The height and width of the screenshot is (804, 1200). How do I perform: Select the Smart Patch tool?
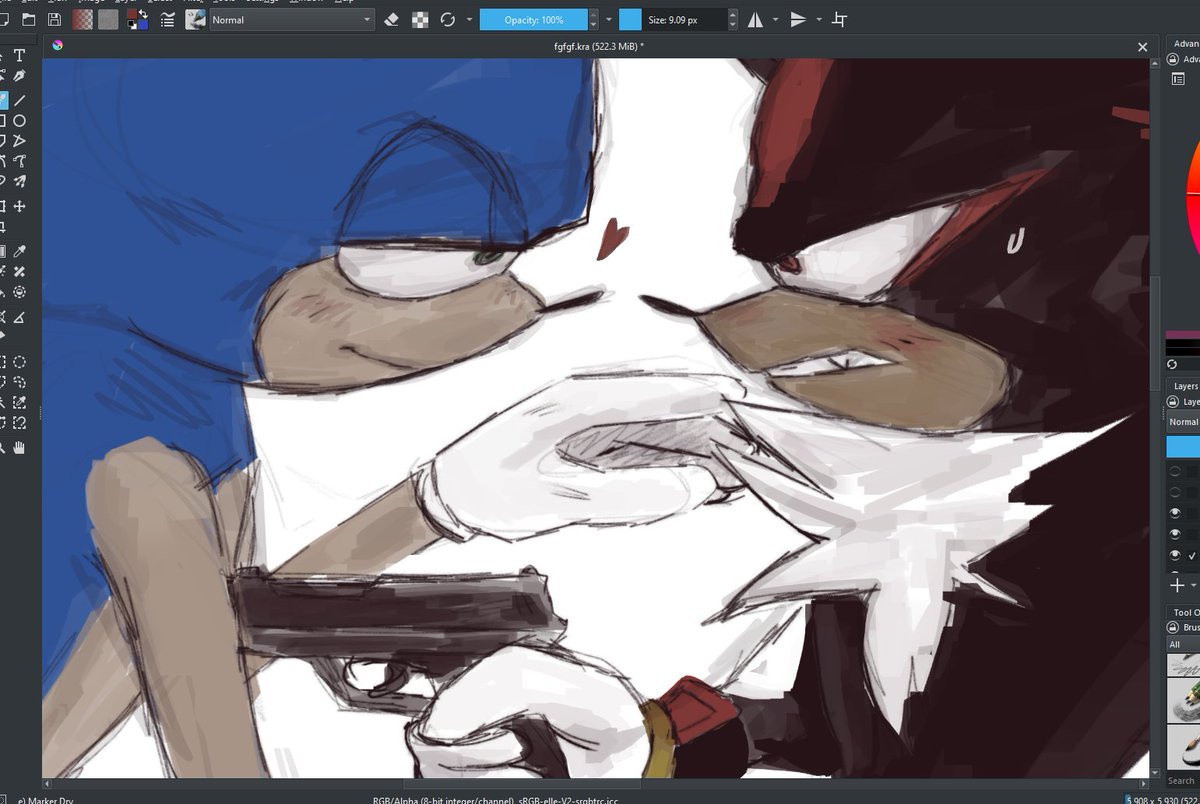(19, 271)
